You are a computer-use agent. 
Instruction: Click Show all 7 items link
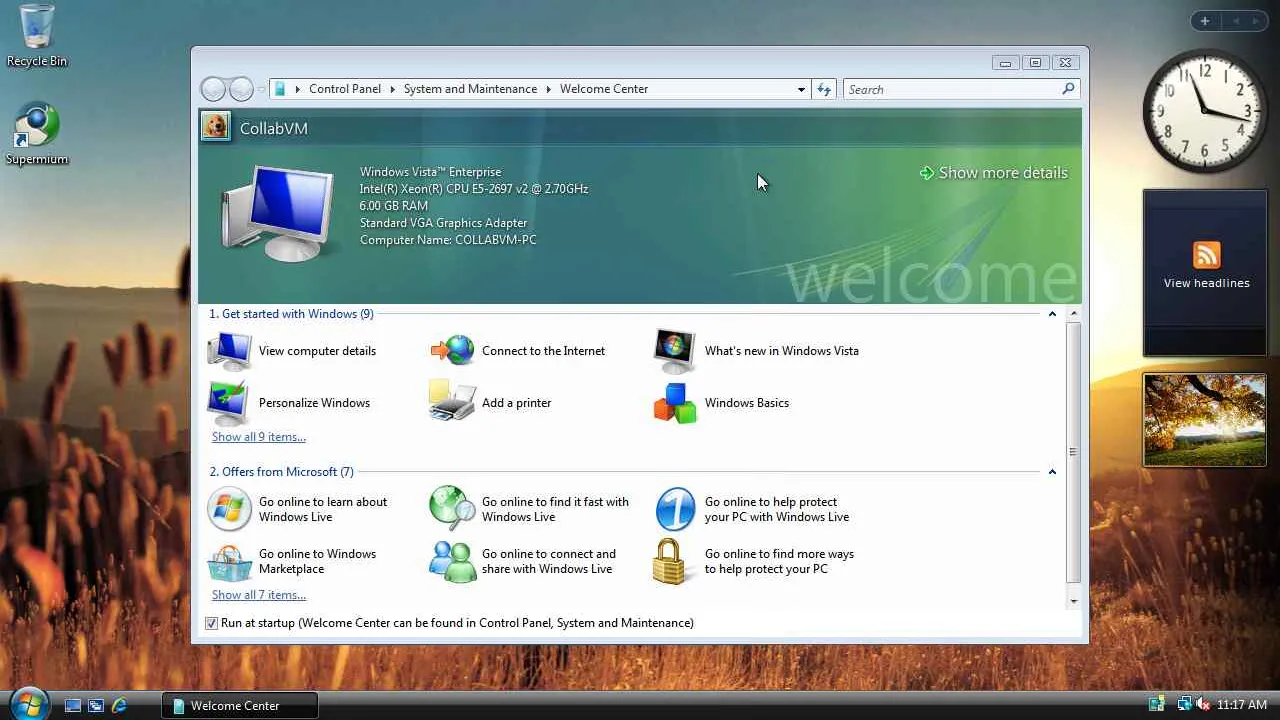coord(259,595)
